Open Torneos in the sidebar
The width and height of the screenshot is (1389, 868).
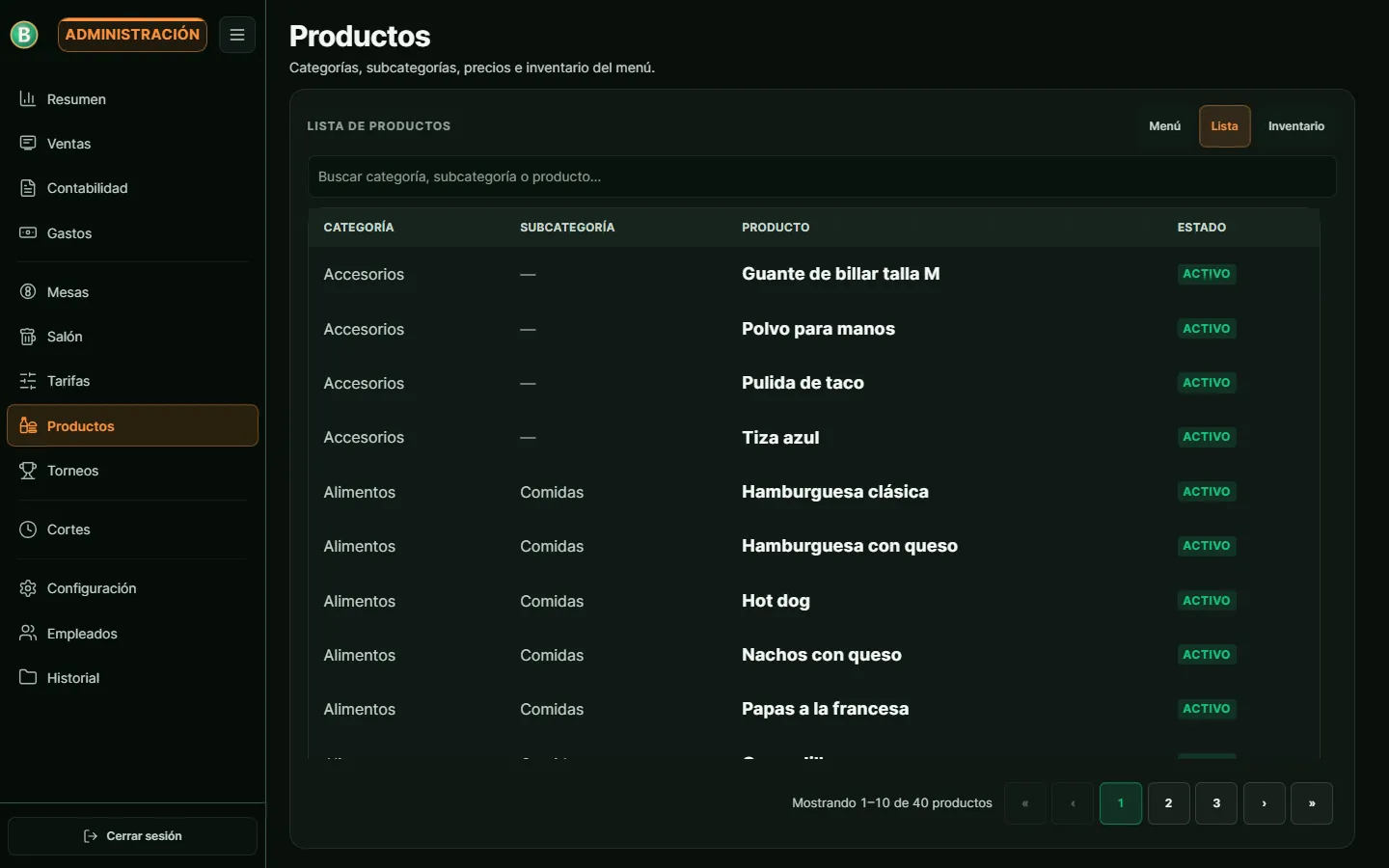pos(132,471)
